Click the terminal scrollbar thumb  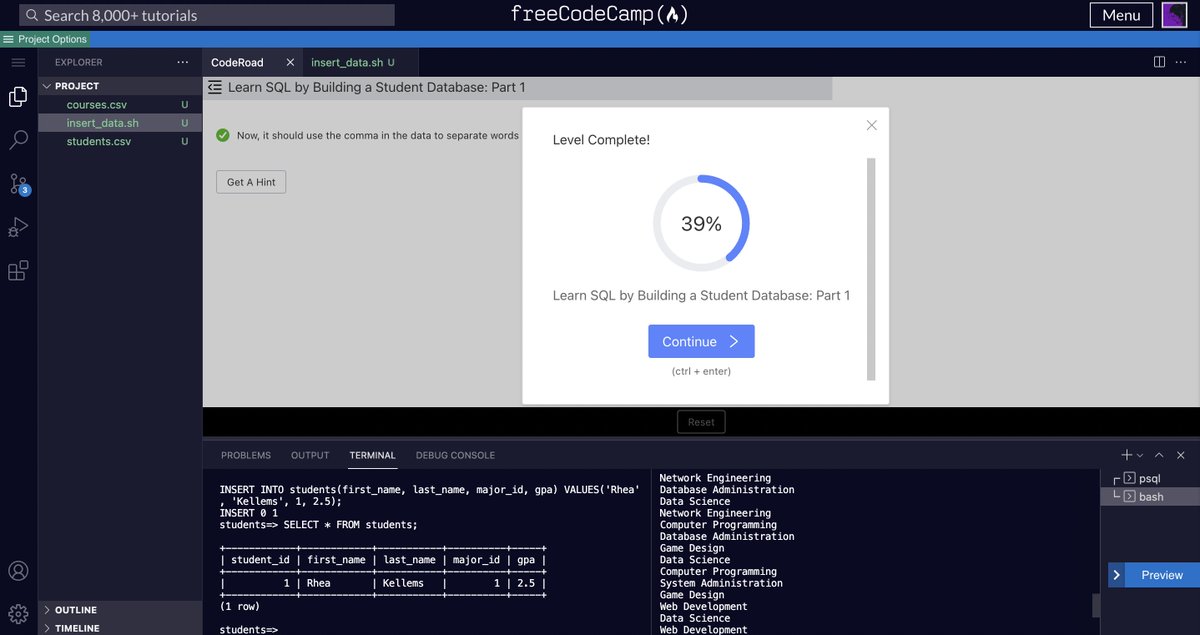point(1096,605)
